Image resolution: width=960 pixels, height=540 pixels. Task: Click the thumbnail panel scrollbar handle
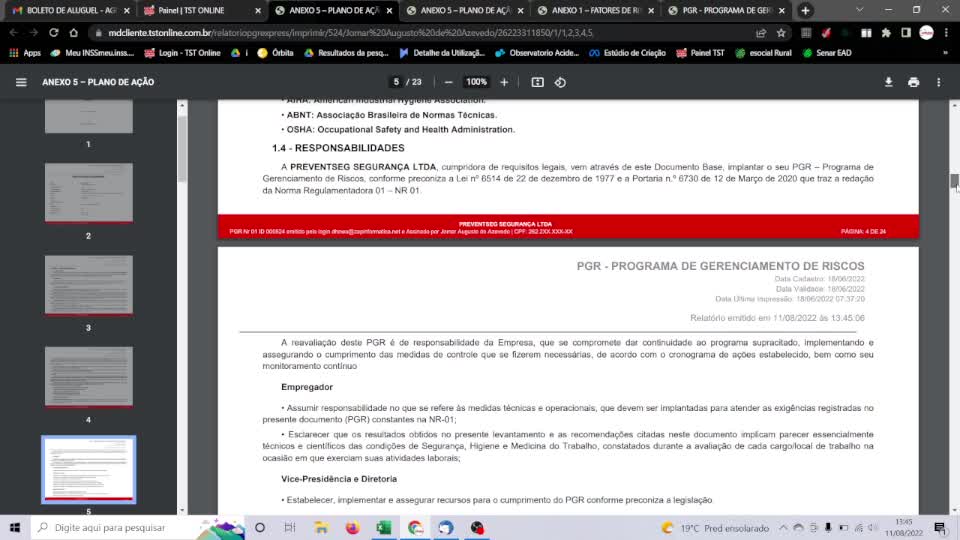tap(182, 148)
